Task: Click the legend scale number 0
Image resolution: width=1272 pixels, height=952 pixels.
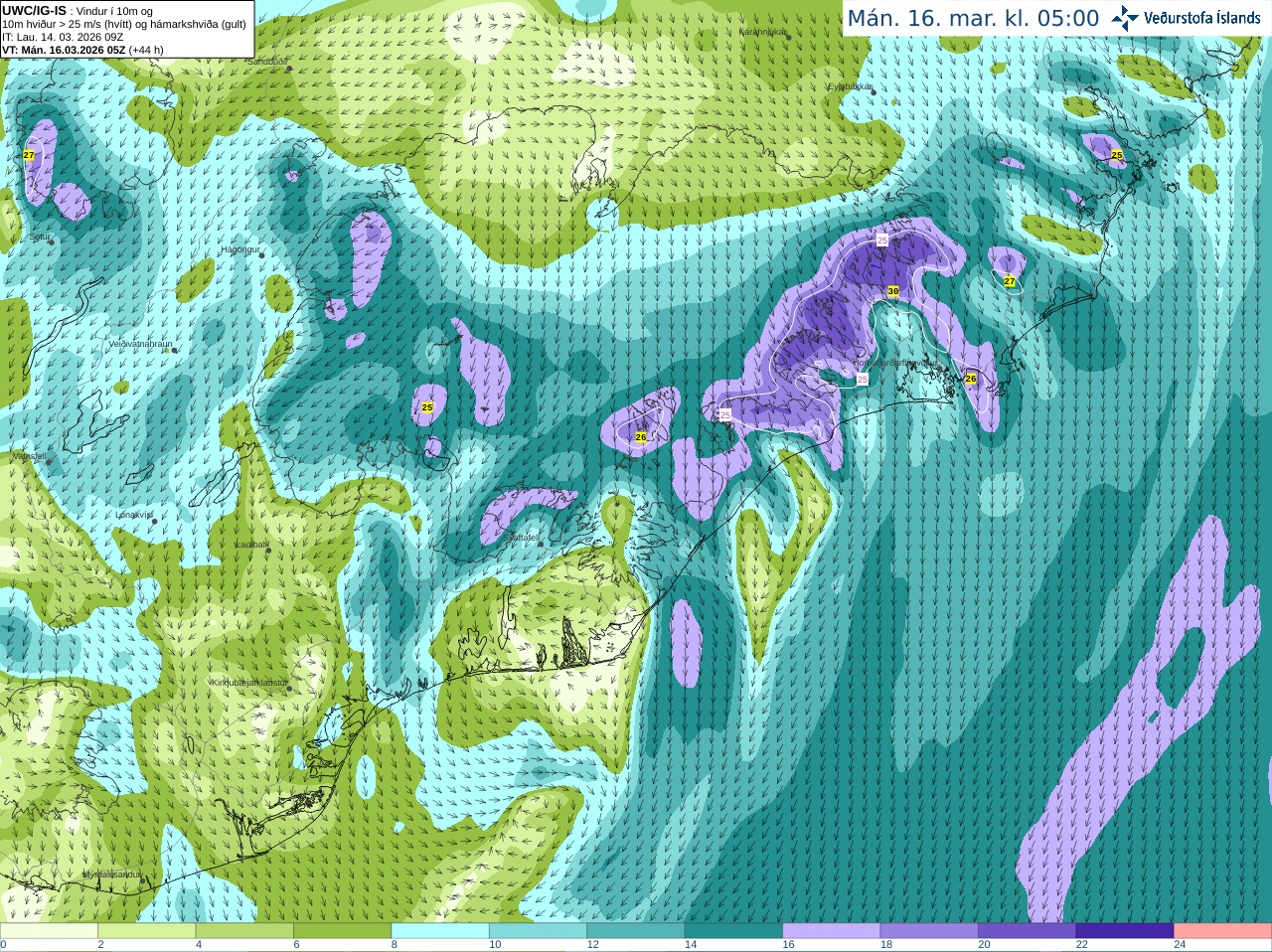Action: pos(3,945)
